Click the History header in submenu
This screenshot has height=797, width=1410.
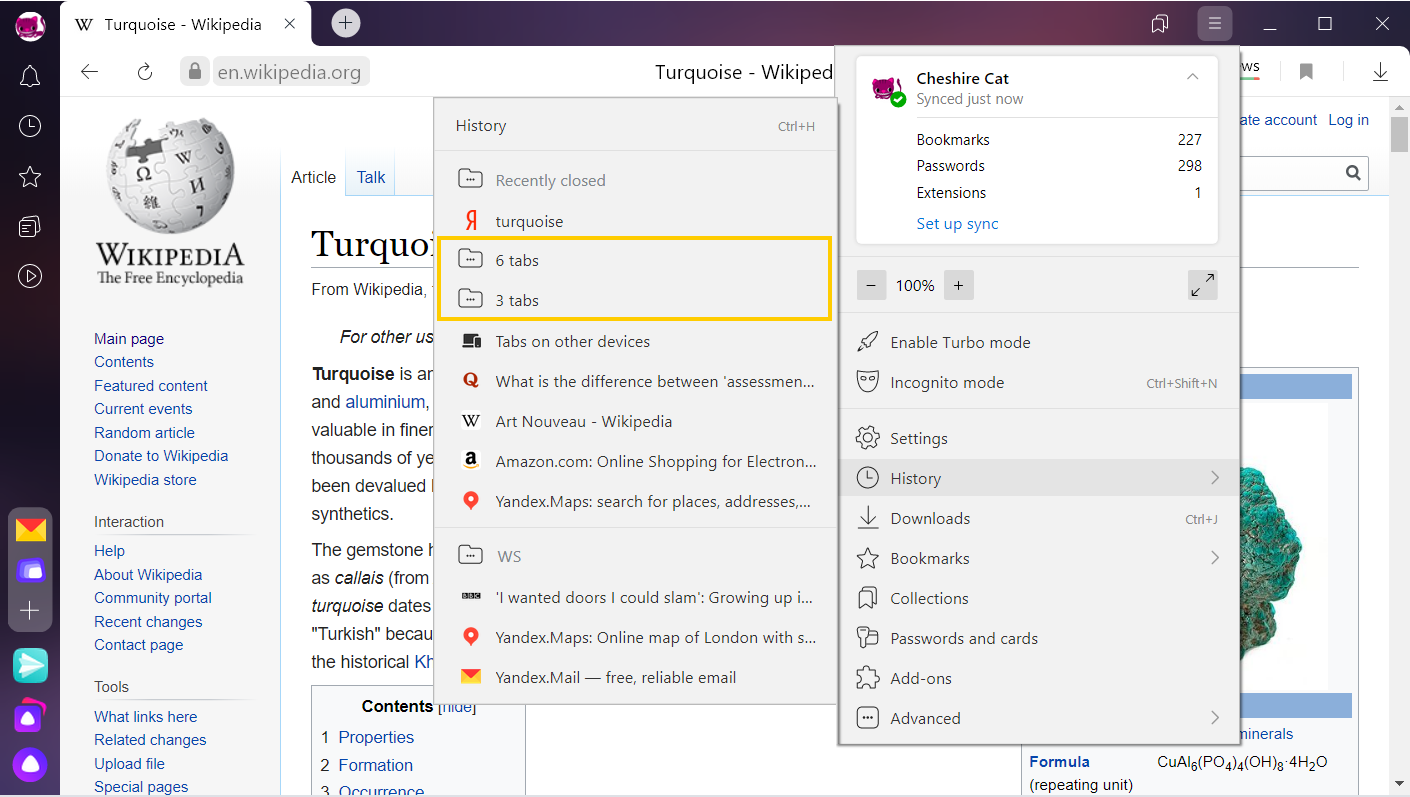[634, 126]
